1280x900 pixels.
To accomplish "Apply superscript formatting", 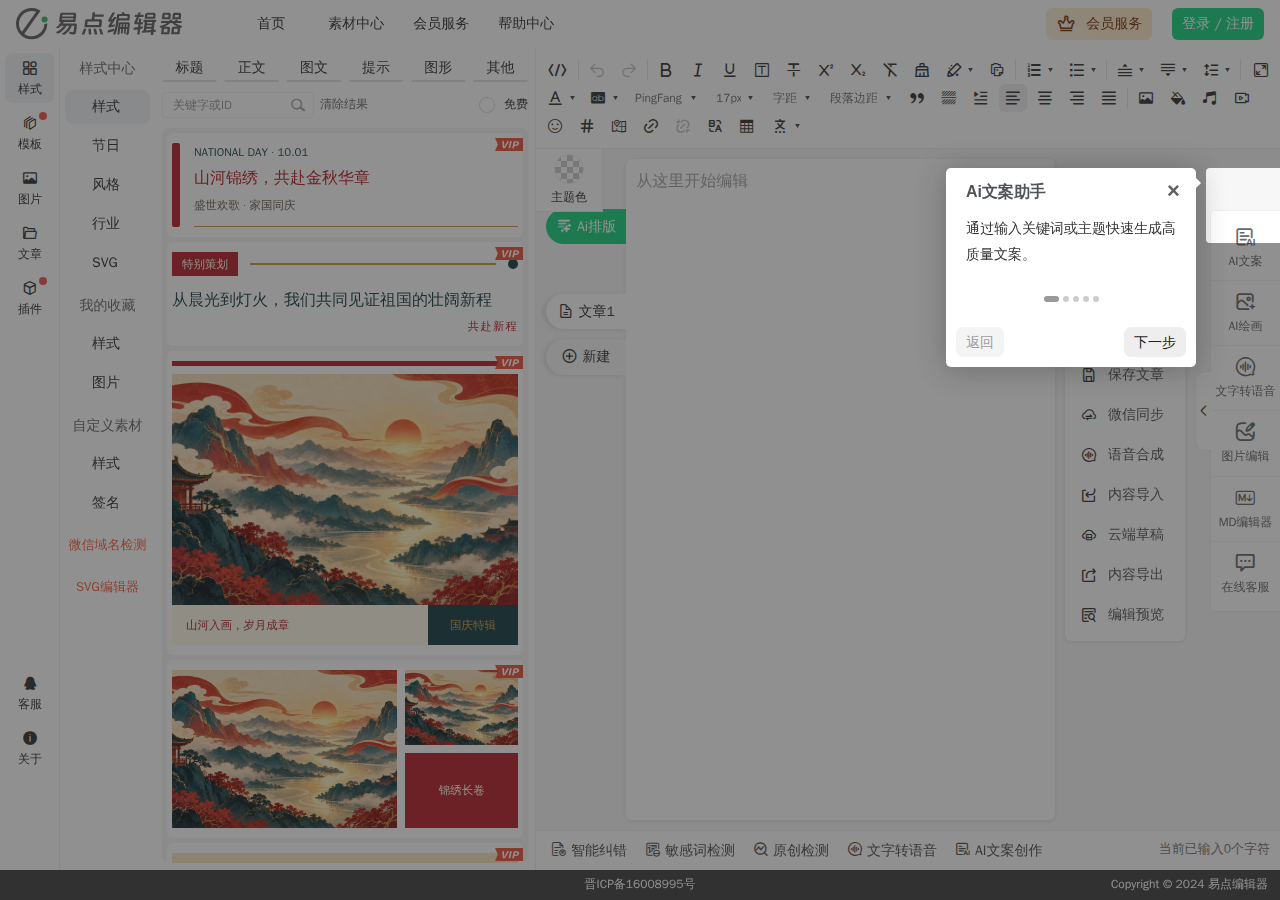I will (x=826, y=70).
